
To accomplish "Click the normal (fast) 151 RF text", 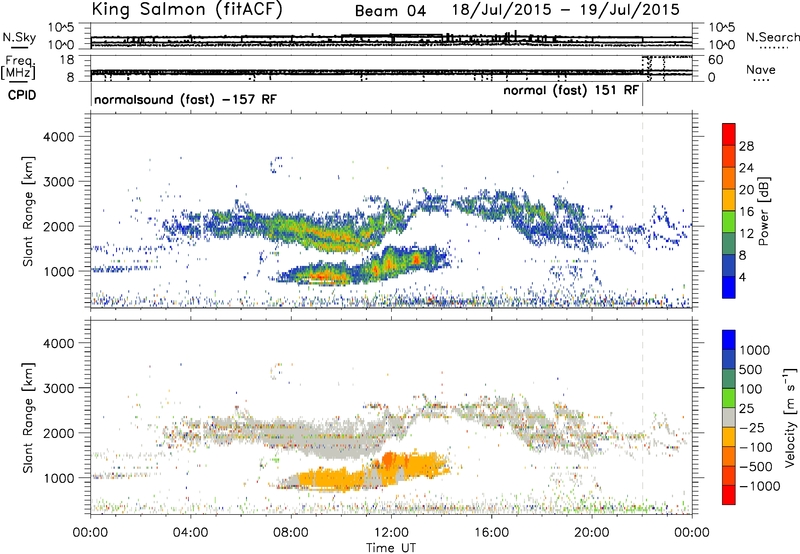I will (570, 91).
